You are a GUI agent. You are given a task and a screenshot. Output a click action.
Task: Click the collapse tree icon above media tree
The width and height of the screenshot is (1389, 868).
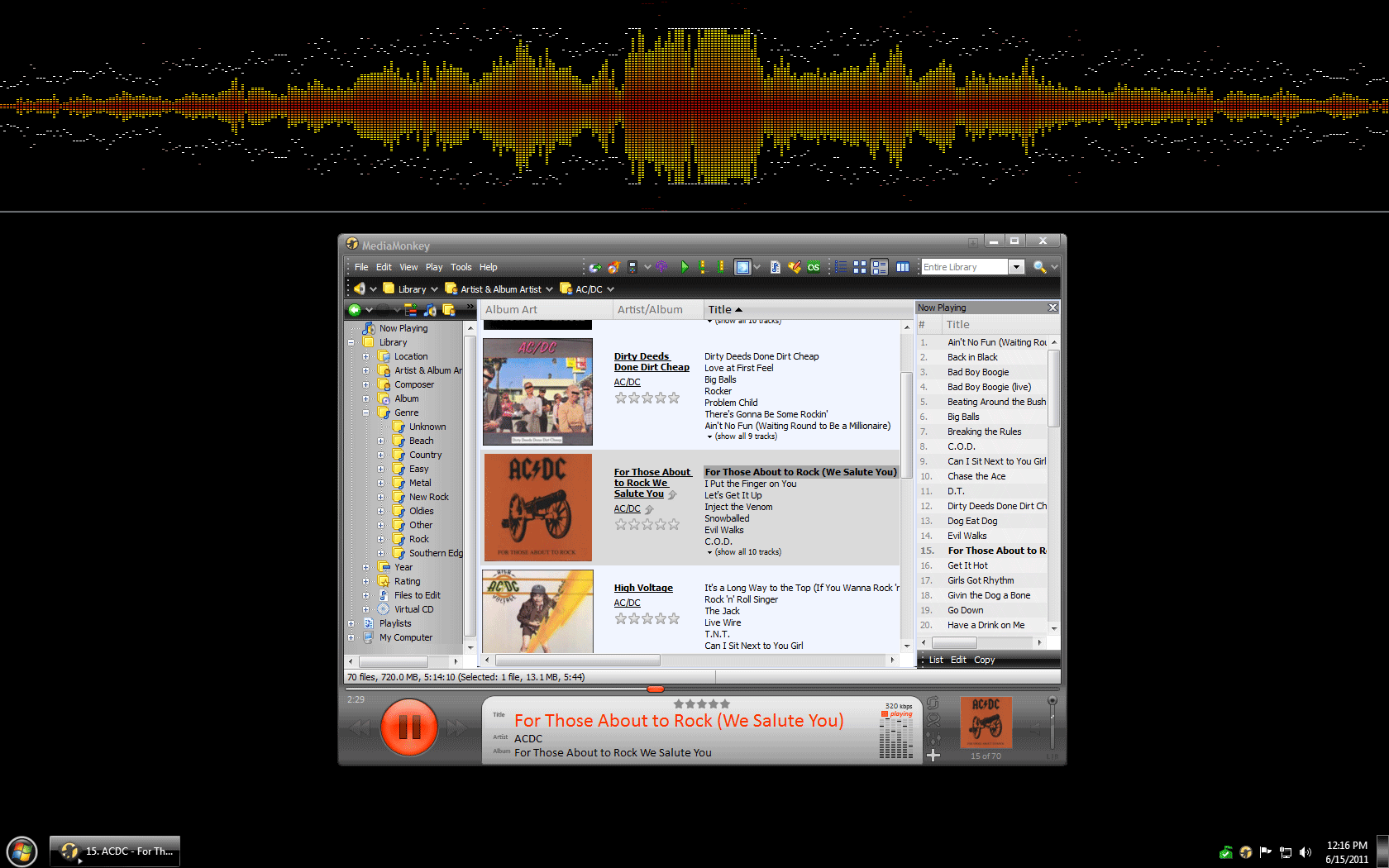click(411, 310)
